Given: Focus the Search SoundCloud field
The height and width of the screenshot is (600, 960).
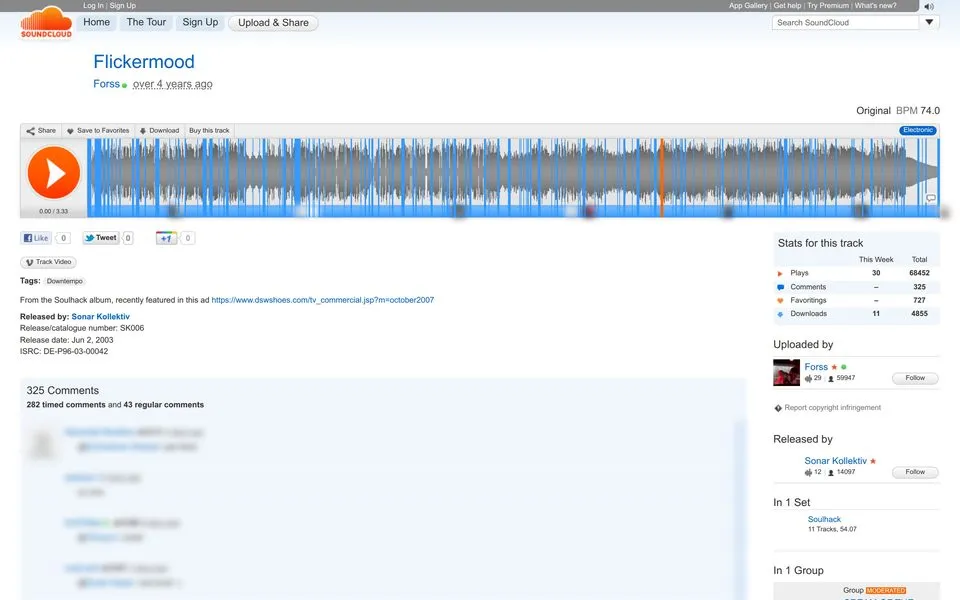Looking at the screenshot, I should [x=845, y=23].
